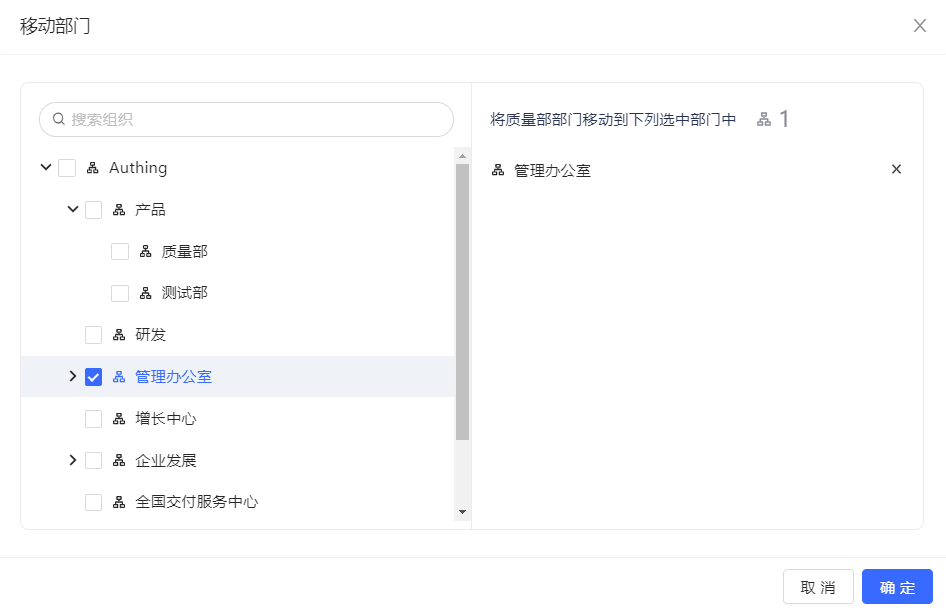Click the org icon beside 研发
The width and height of the screenshot is (946, 612).
point(119,335)
